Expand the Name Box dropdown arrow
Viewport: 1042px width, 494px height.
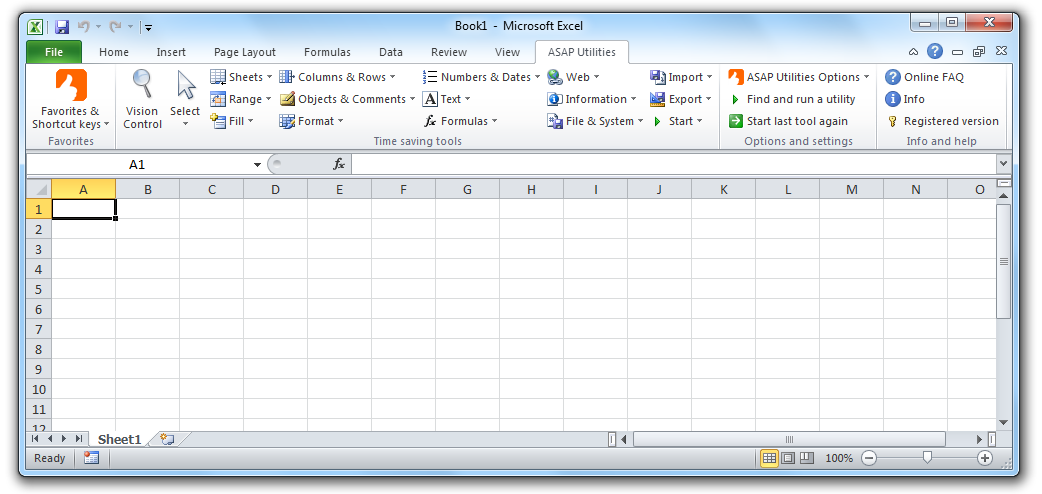click(257, 165)
